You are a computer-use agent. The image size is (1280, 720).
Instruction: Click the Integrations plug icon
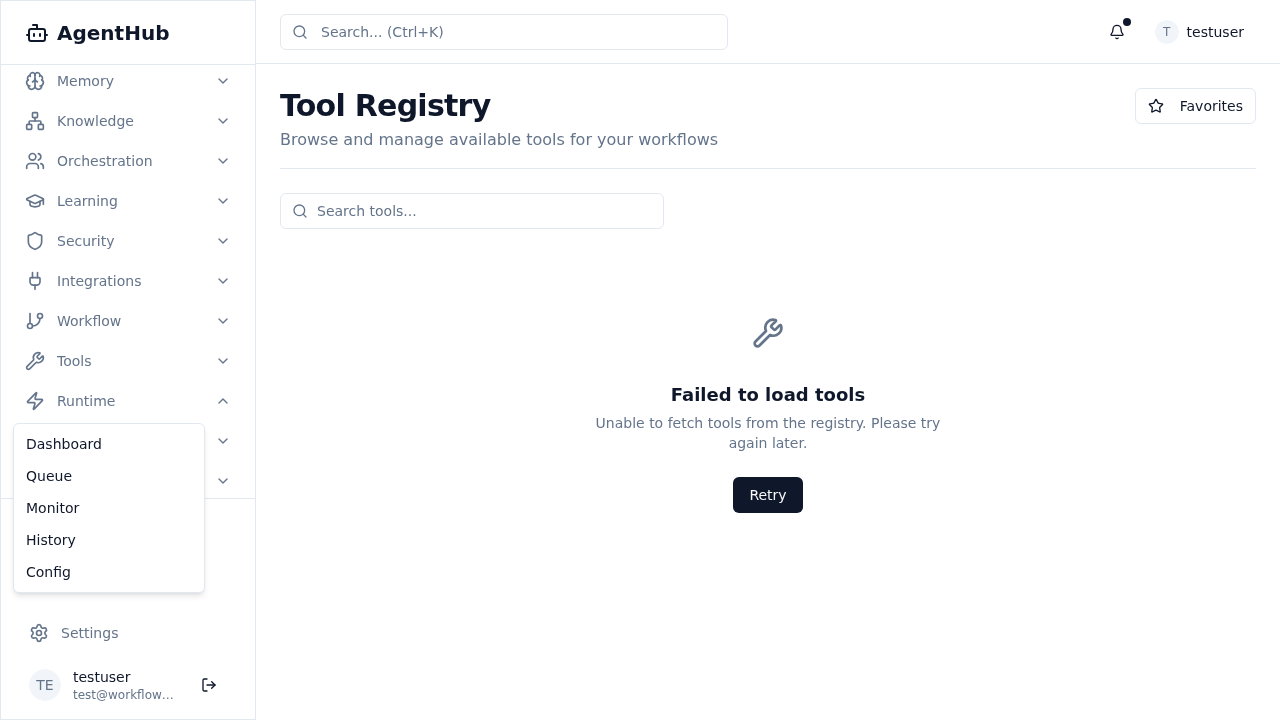[35, 281]
